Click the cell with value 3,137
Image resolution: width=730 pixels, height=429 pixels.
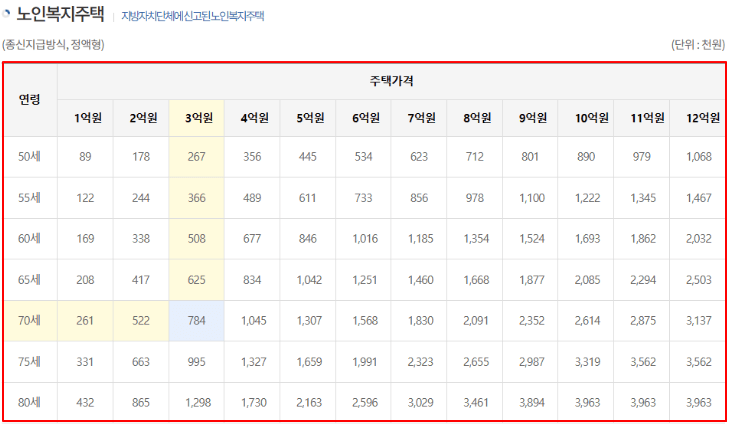point(697,321)
